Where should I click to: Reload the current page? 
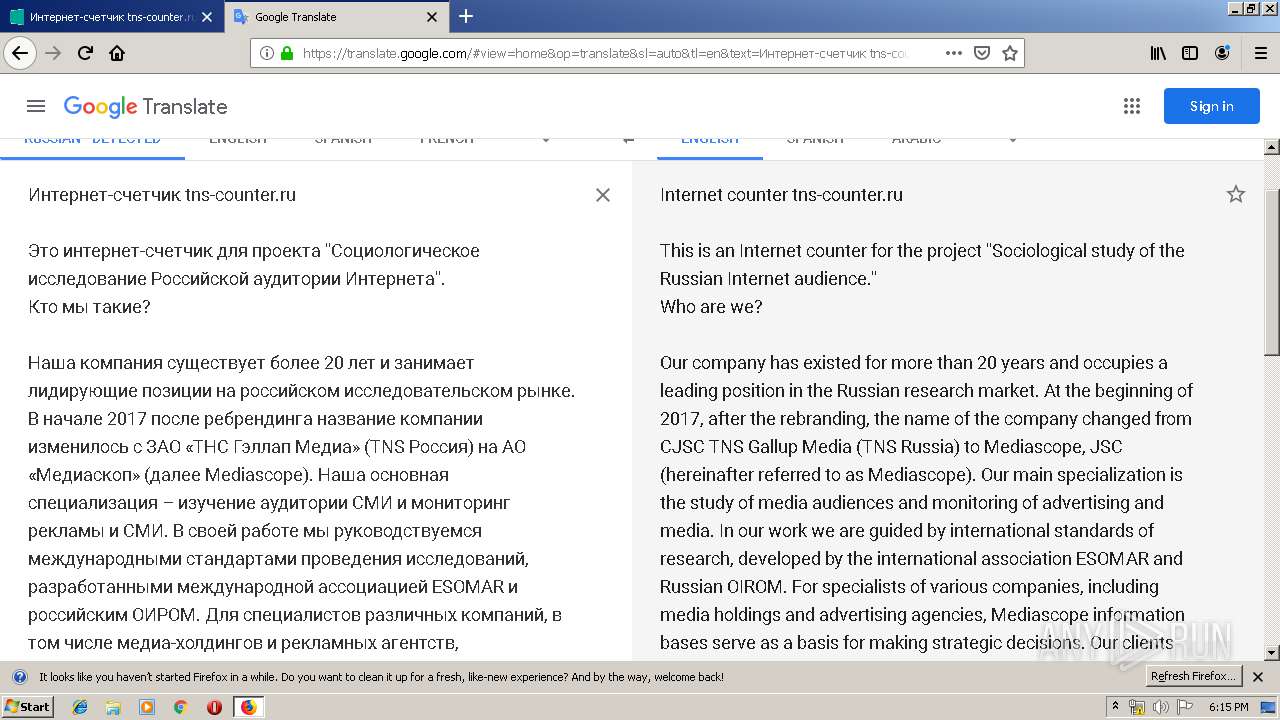click(x=85, y=53)
